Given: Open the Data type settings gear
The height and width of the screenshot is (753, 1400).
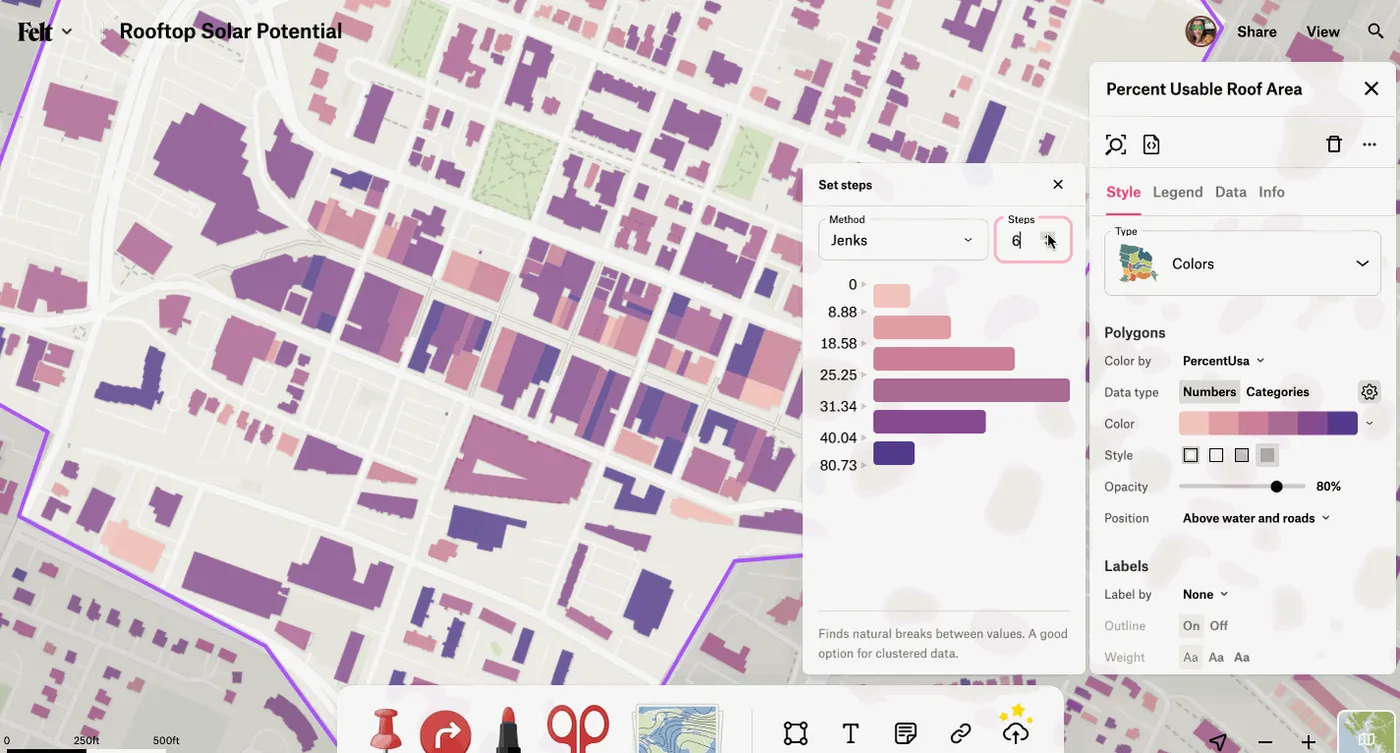Looking at the screenshot, I should click(1370, 392).
